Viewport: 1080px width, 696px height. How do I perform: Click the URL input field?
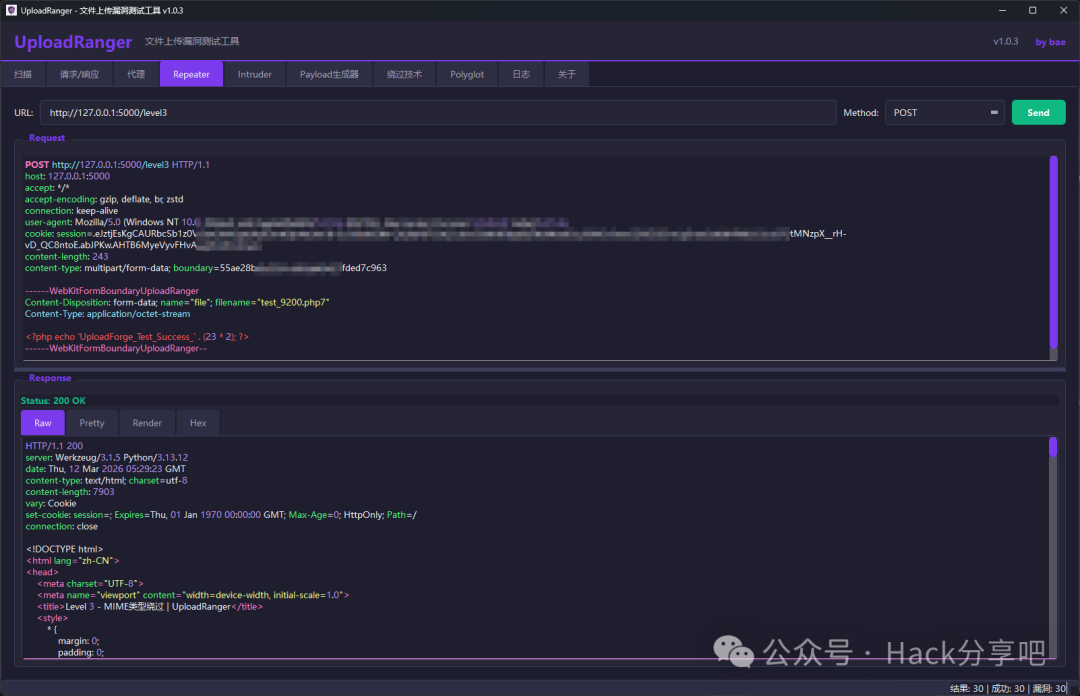click(x=438, y=112)
